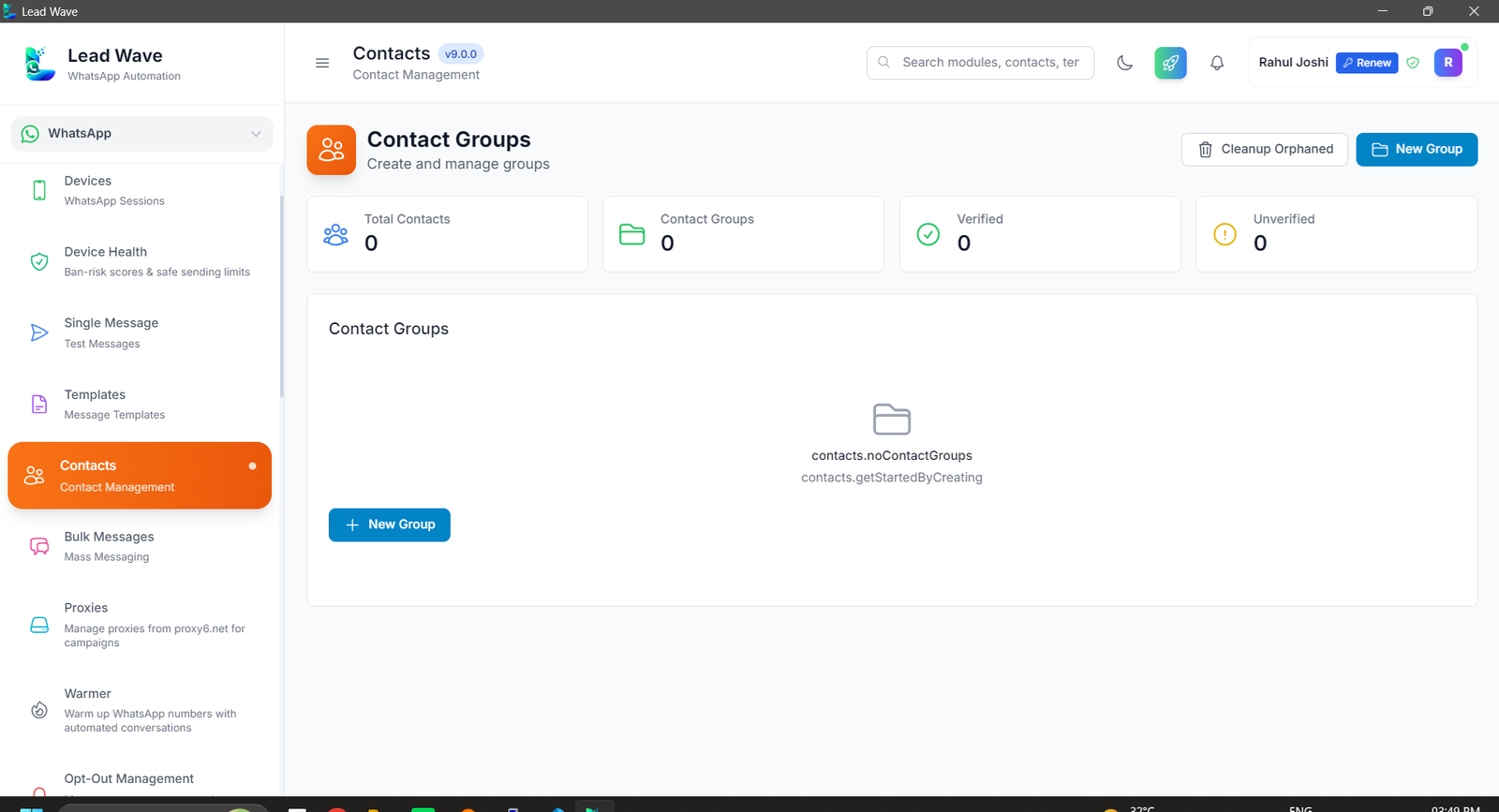Click the empty folder icon
The height and width of the screenshot is (812, 1499).
click(892, 420)
